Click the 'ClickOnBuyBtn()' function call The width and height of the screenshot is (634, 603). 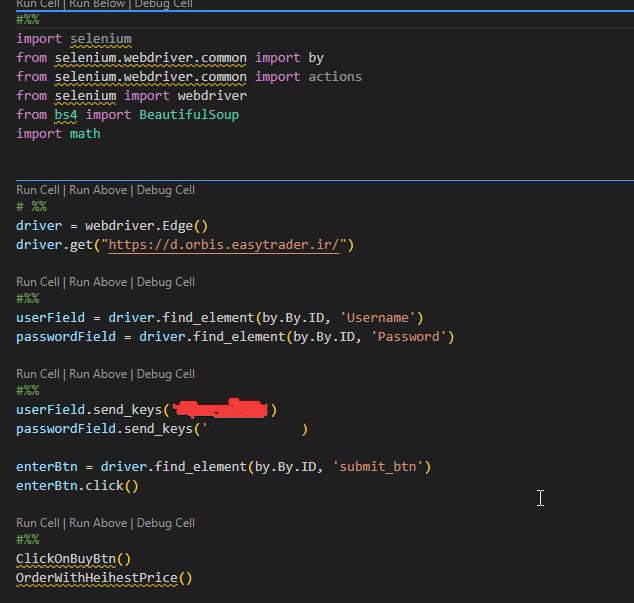pyautogui.click(x=74, y=559)
